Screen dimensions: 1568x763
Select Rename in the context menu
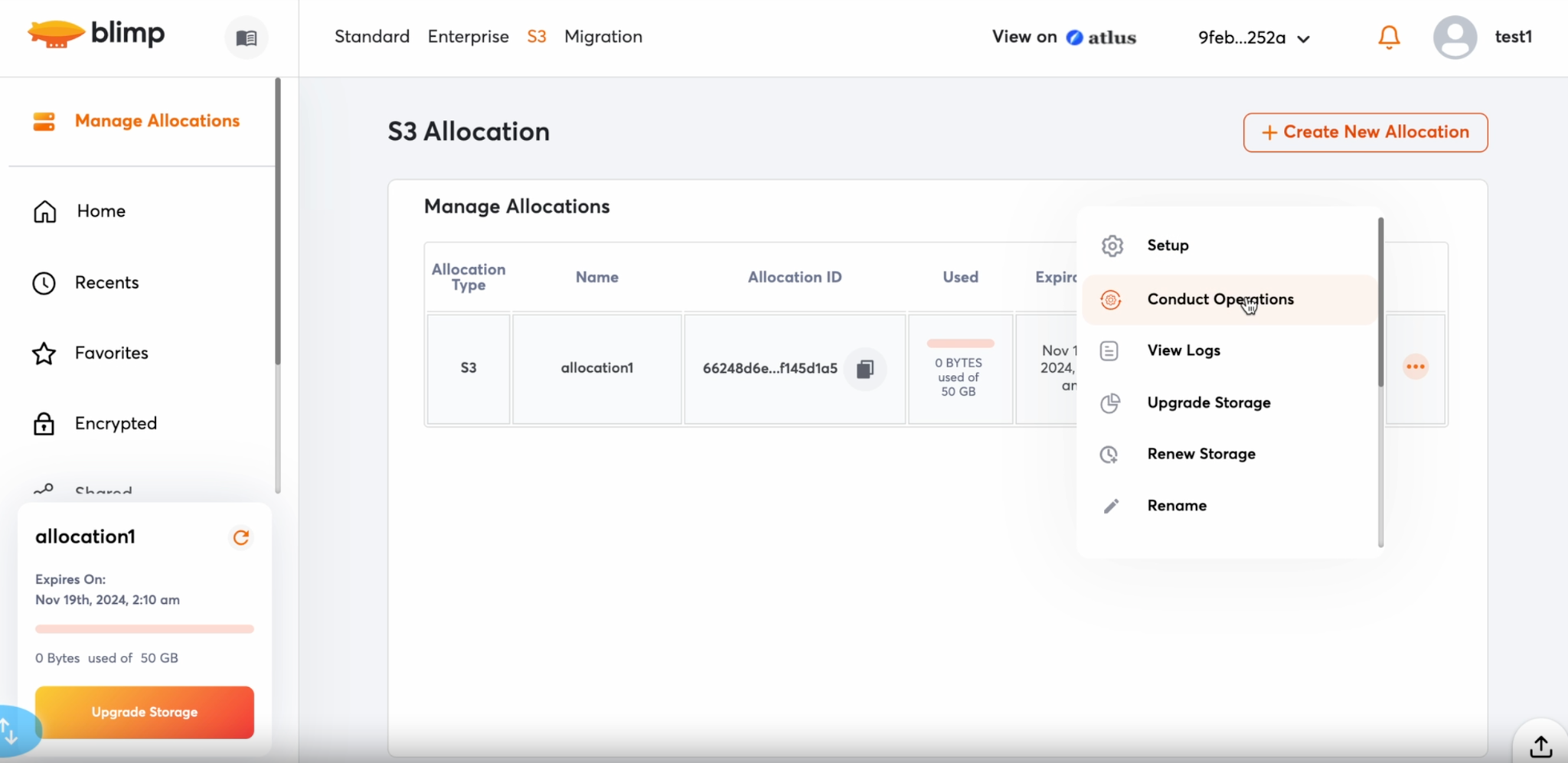(x=1176, y=506)
